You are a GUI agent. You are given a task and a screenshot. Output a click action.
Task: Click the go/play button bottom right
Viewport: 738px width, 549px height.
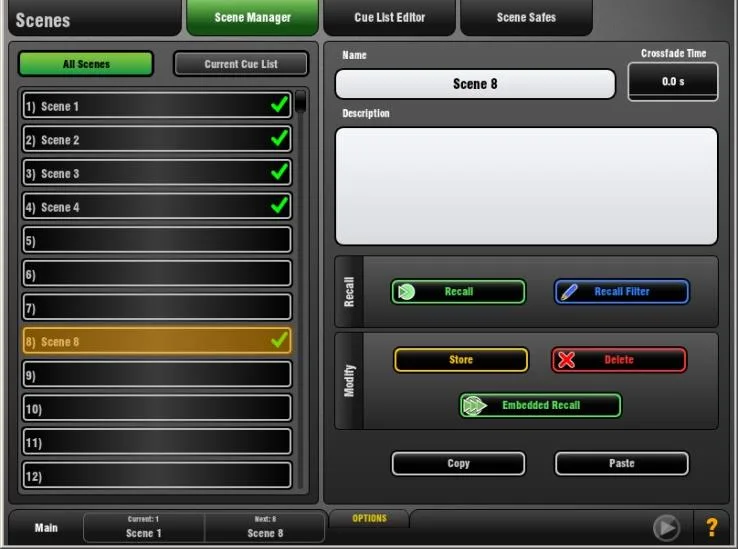(x=666, y=528)
